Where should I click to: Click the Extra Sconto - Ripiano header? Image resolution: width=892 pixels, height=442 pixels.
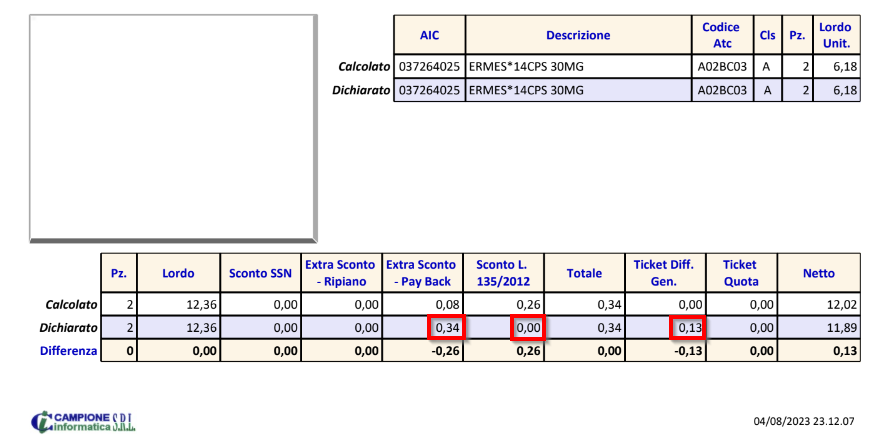tap(341, 272)
